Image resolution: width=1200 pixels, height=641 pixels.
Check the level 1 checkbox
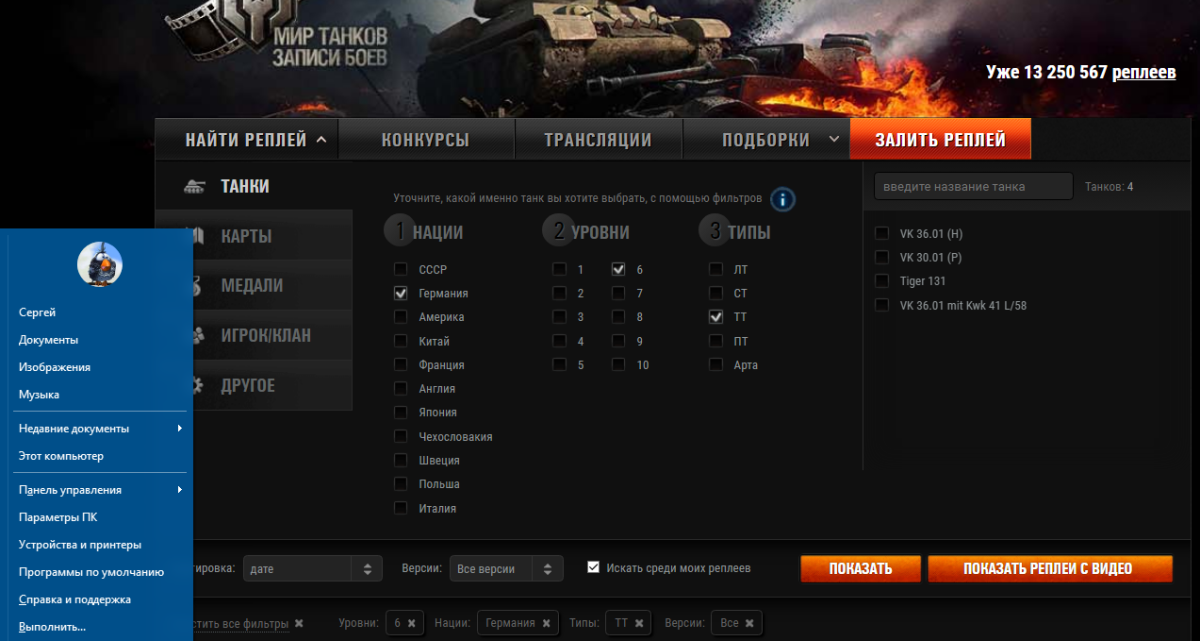pyautogui.click(x=560, y=269)
